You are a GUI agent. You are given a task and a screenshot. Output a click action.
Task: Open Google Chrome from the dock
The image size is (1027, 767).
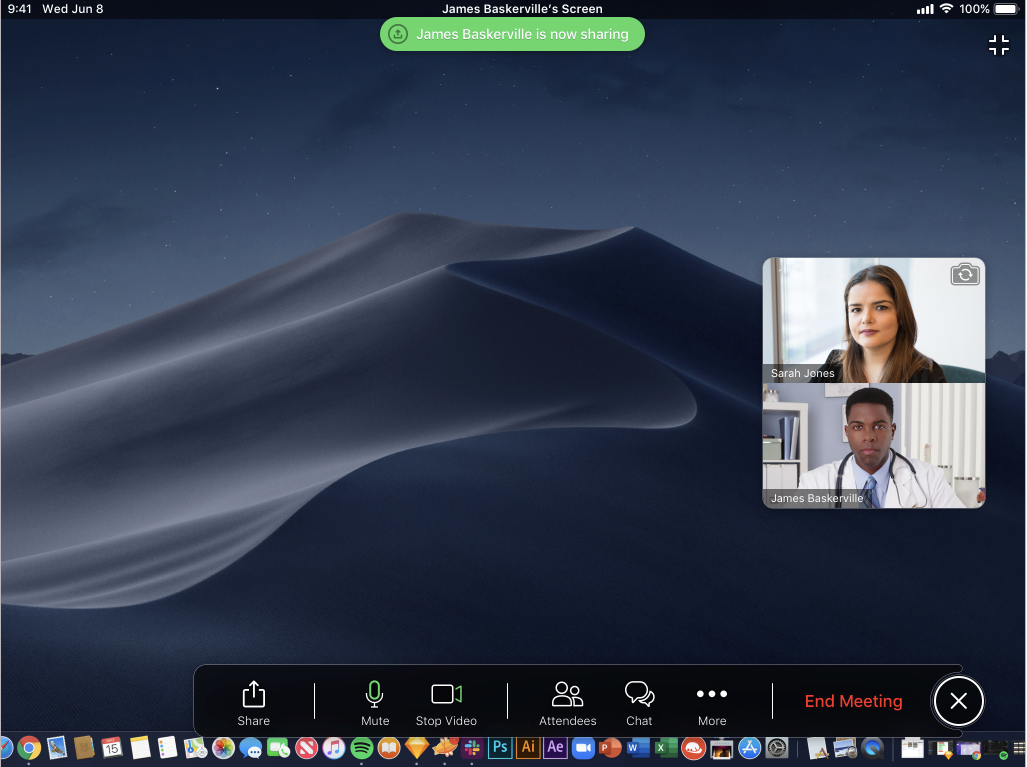point(29,748)
